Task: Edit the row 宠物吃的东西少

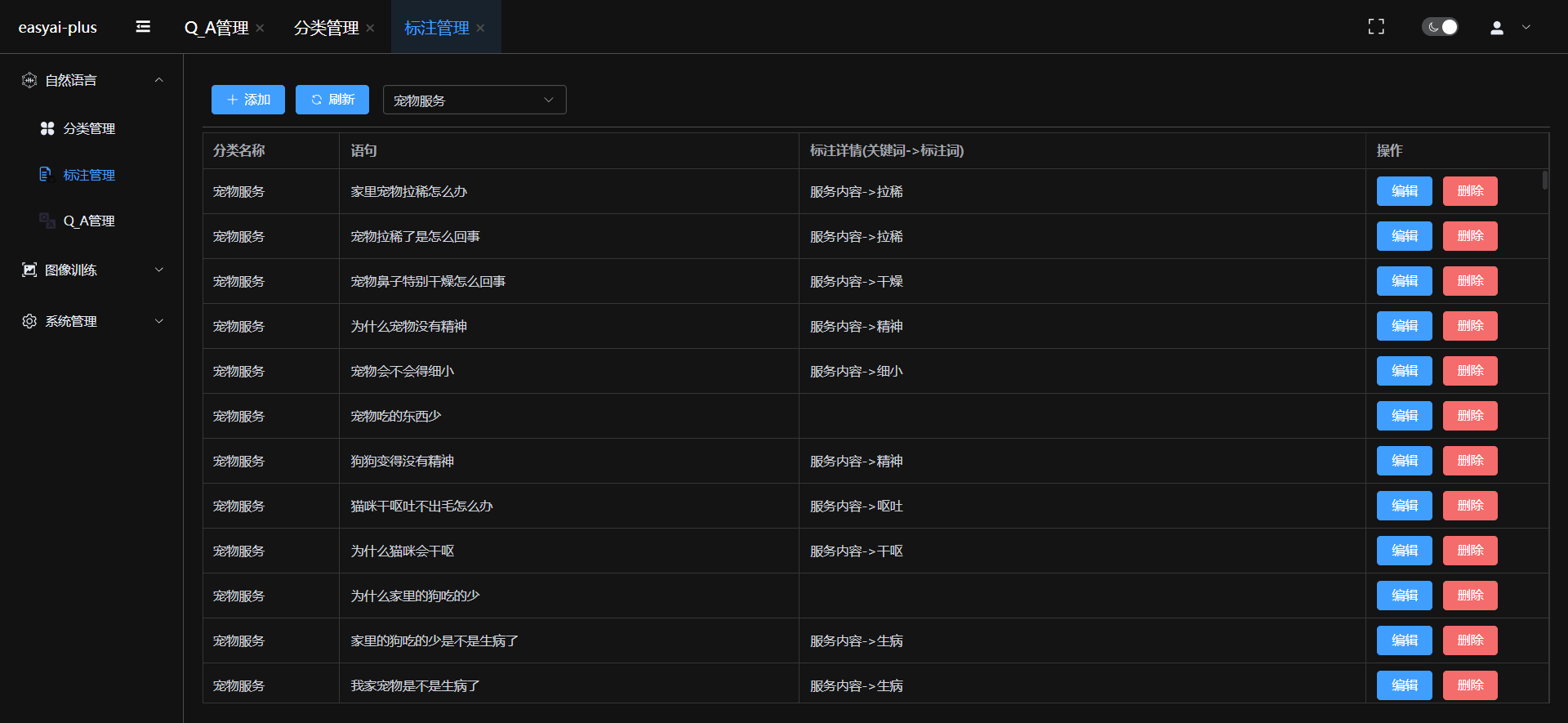Action: 1405,416
